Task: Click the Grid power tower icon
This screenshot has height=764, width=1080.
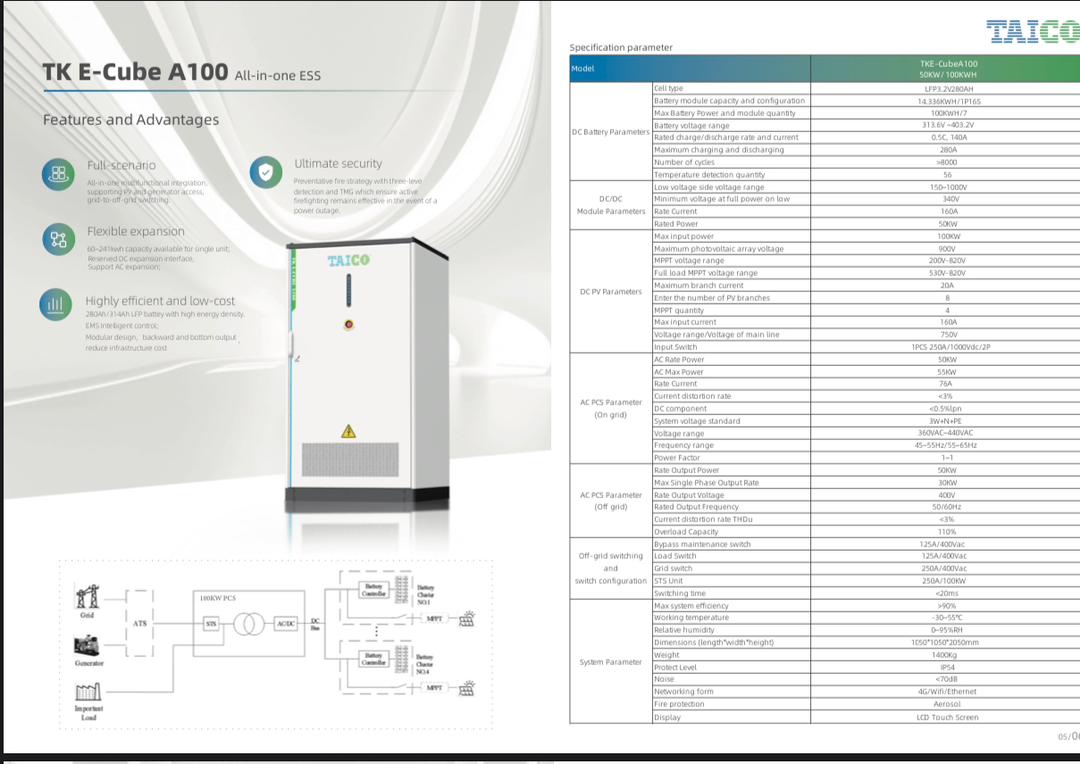Action: coord(87,597)
